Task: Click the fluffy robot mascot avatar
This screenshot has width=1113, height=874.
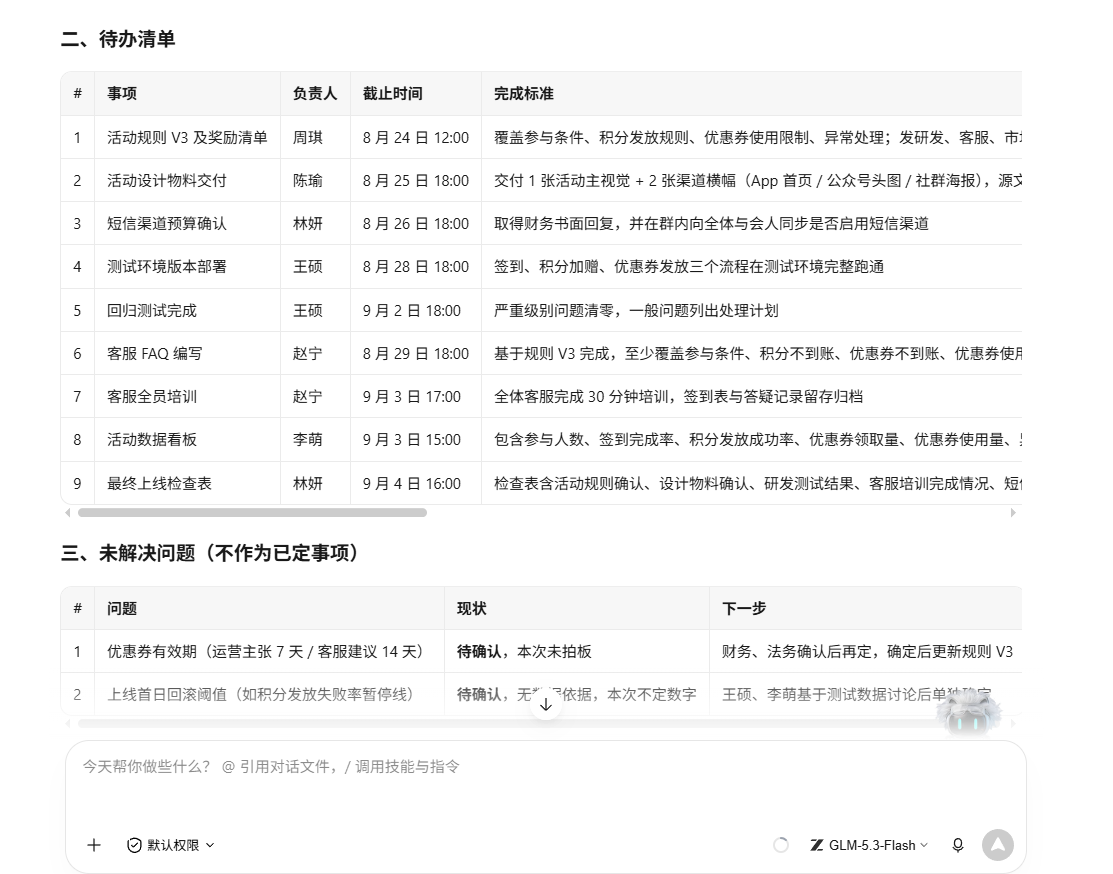Action: (969, 712)
